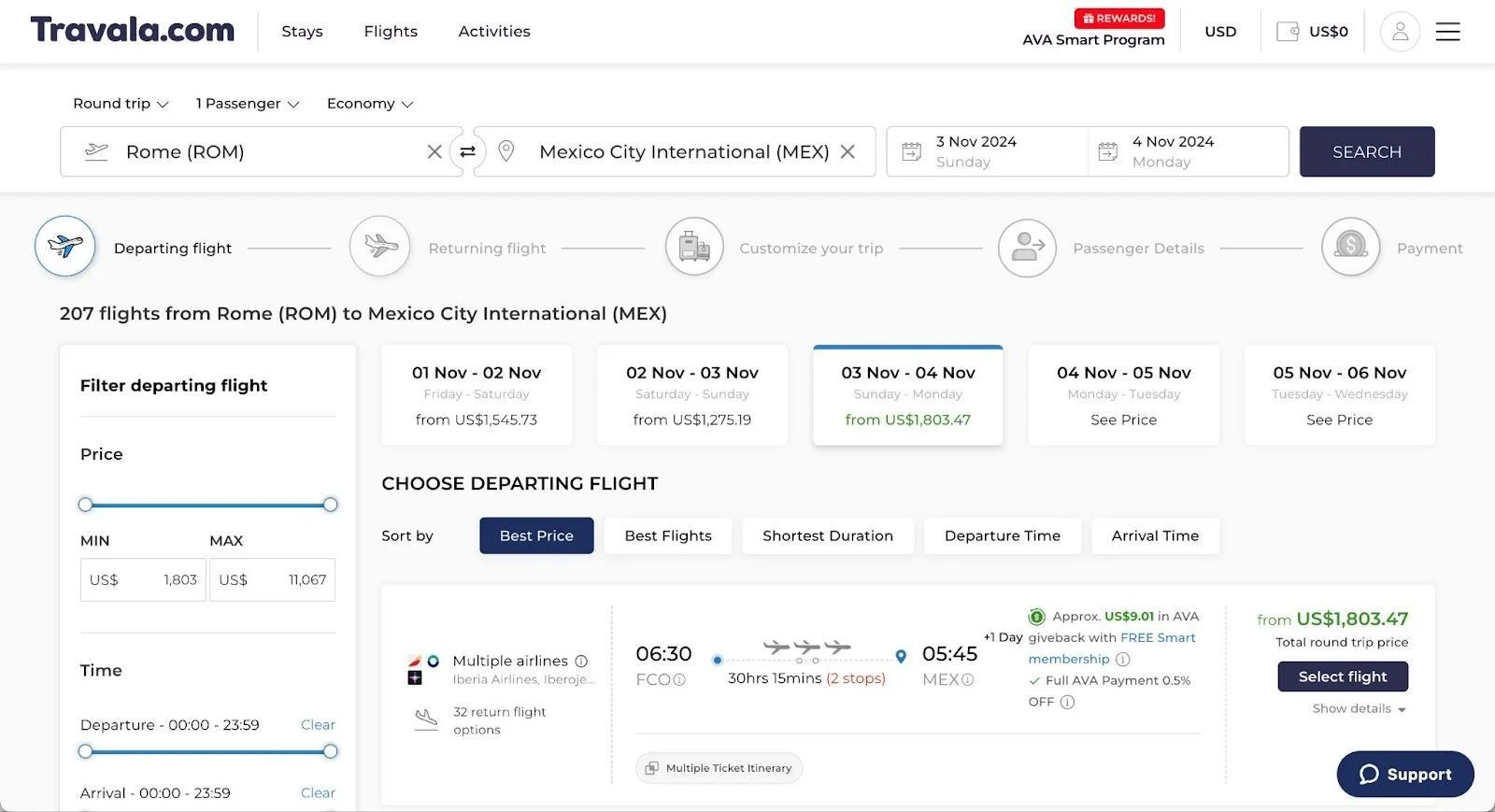This screenshot has width=1495, height=812.
Task: Expand the 1 Passenger dropdown
Action: [x=247, y=104]
